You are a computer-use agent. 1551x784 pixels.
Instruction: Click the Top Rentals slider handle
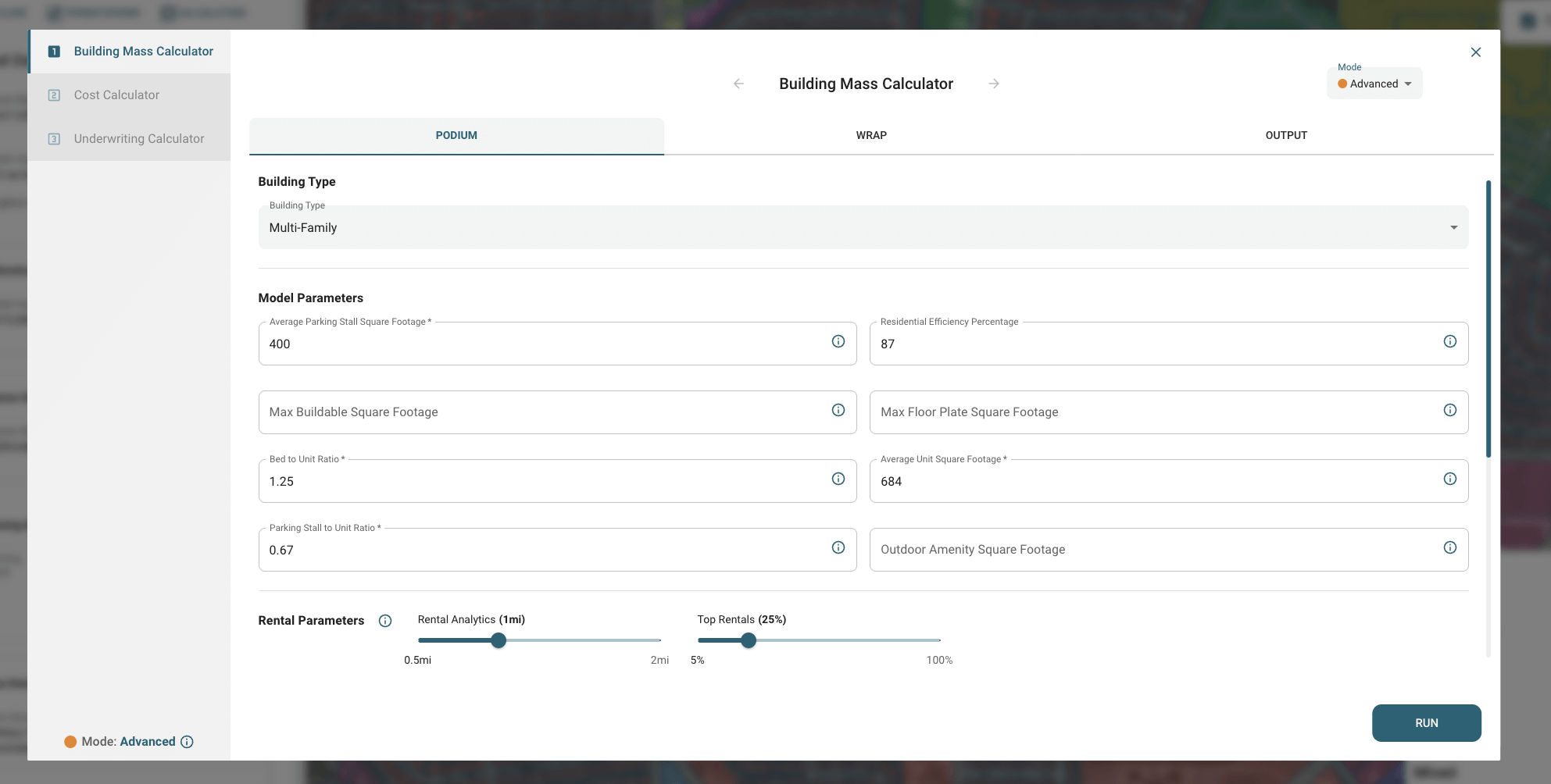point(749,640)
